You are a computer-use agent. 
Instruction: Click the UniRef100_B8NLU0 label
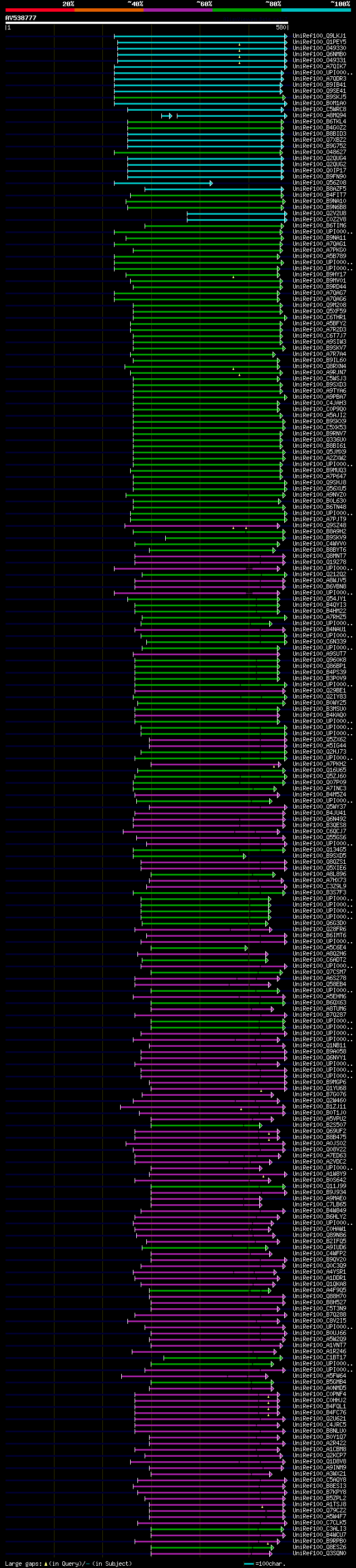pos(319,1431)
